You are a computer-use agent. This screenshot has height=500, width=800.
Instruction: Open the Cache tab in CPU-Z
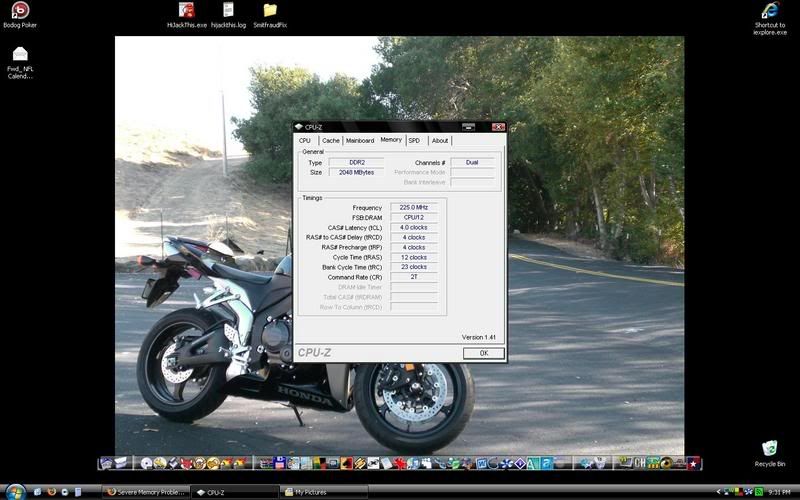(x=330, y=141)
